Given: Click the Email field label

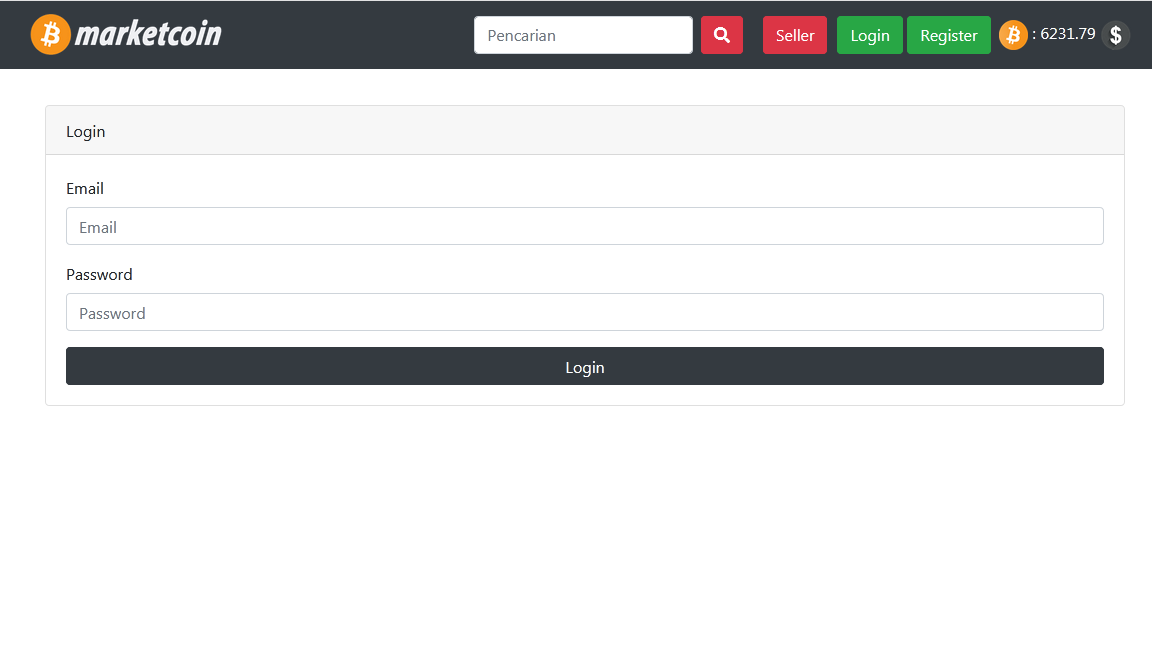Looking at the screenshot, I should click(85, 188).
